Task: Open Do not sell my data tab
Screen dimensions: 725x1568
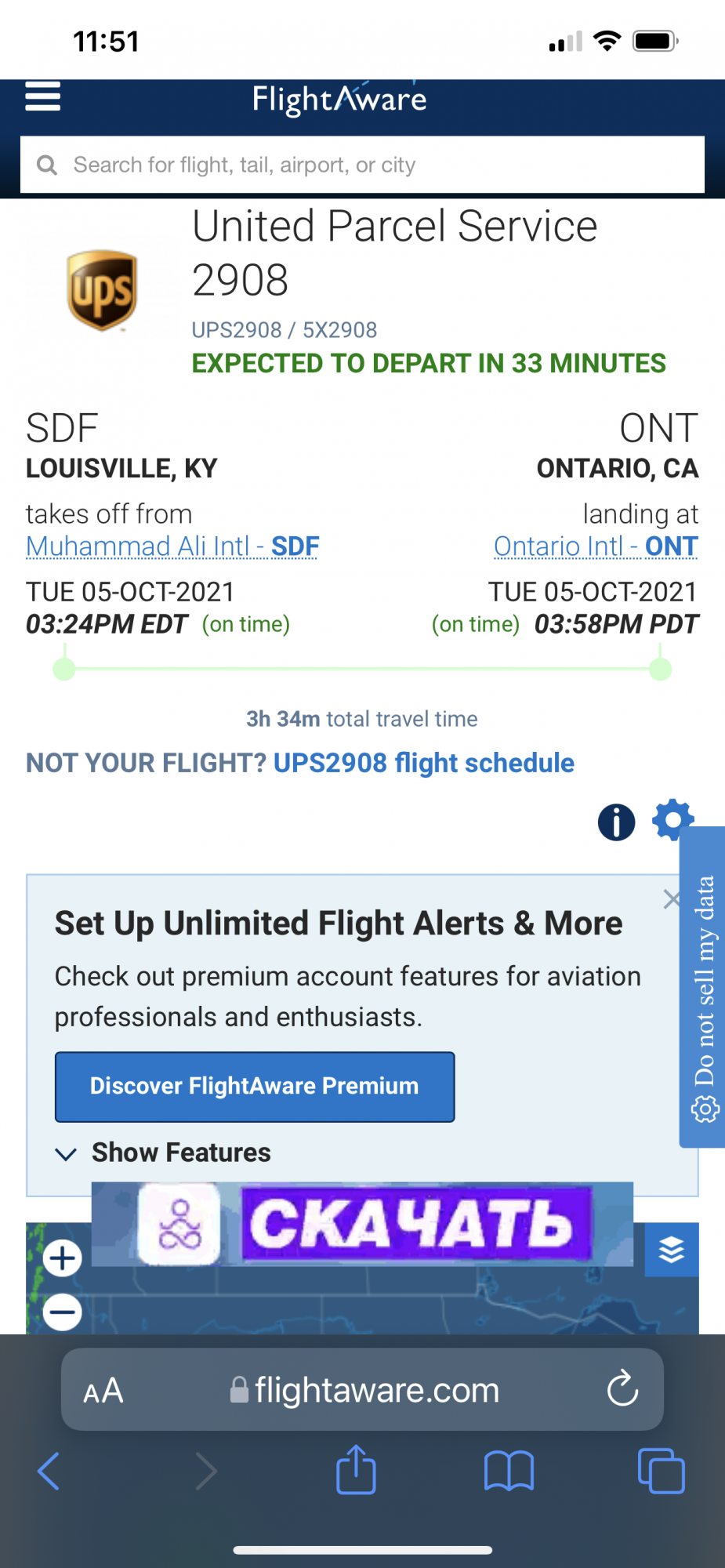Action: 703,988
